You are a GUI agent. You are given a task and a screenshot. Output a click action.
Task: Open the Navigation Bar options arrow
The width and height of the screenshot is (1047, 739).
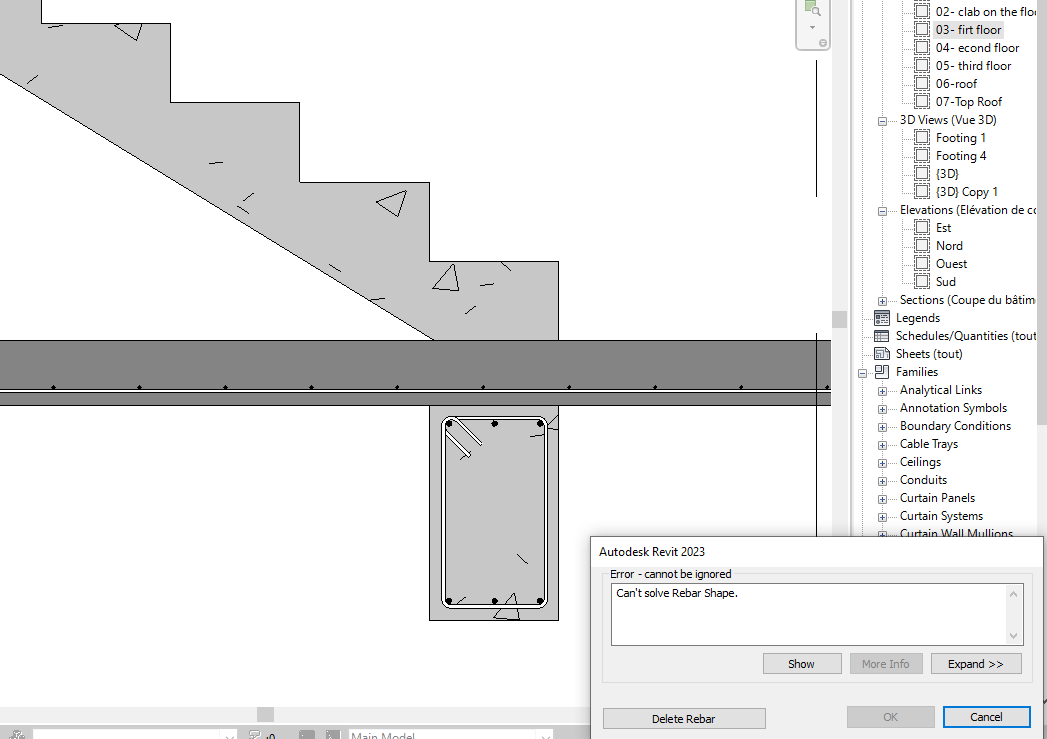point(812,28)
